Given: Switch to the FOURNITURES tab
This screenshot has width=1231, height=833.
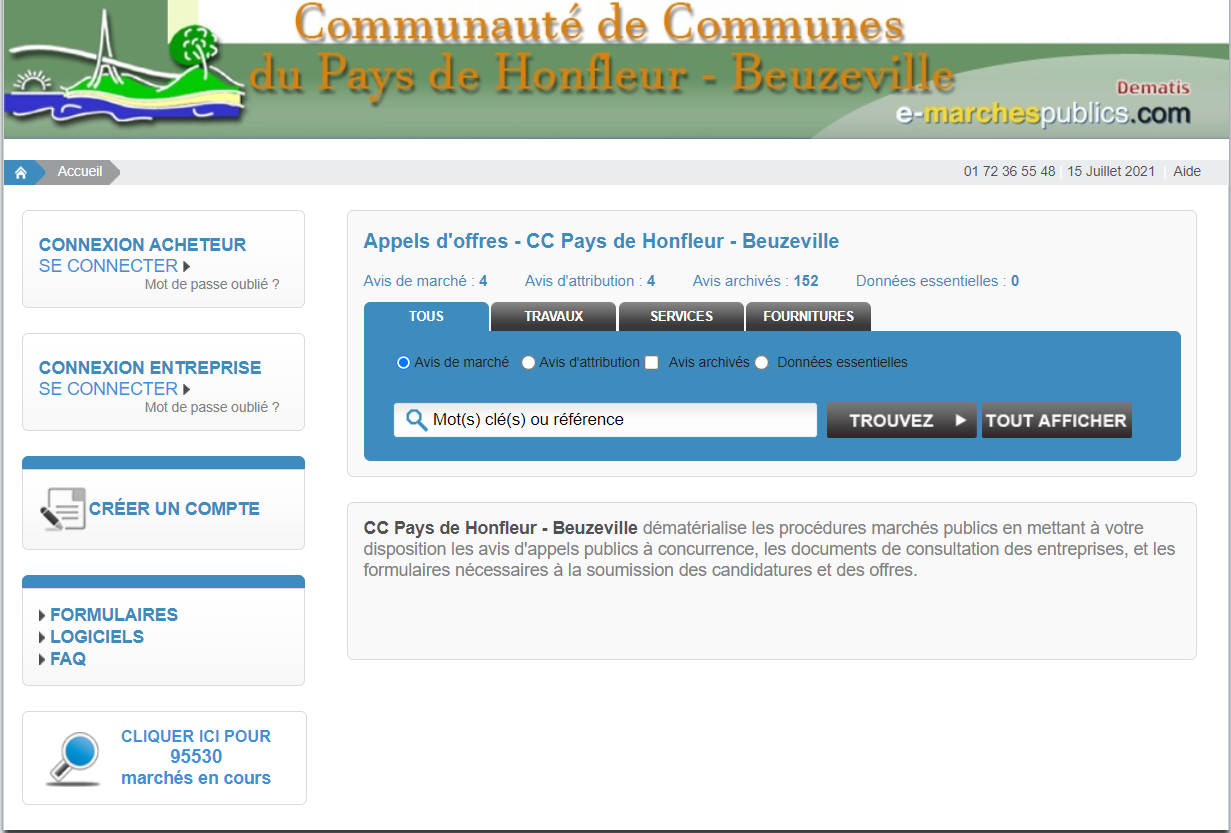Looking at the screenshot, I should [808, 316].
